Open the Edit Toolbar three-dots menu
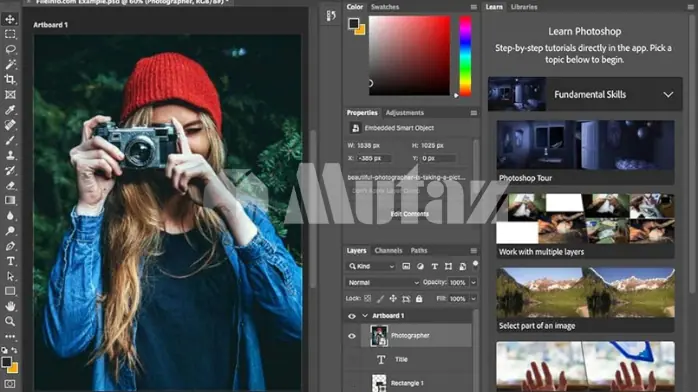698x392 pixels. pyautogui.click(x=10, y=336)
